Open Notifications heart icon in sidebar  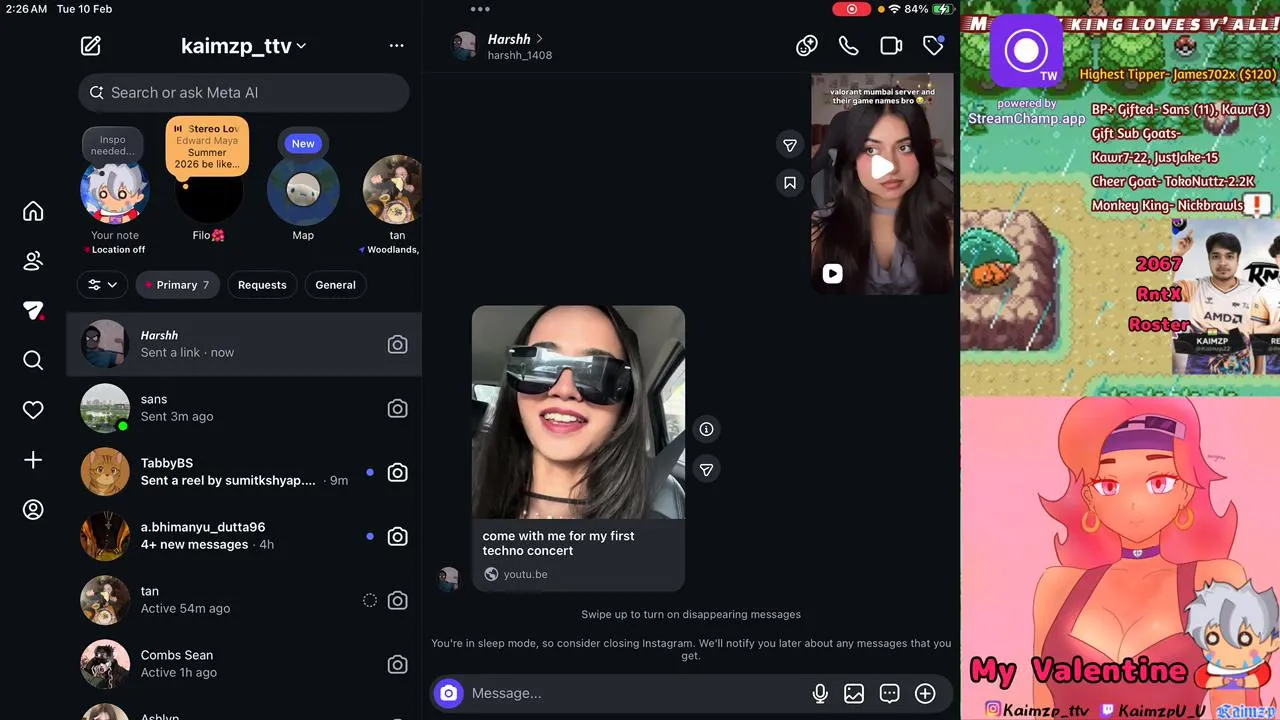33,410
